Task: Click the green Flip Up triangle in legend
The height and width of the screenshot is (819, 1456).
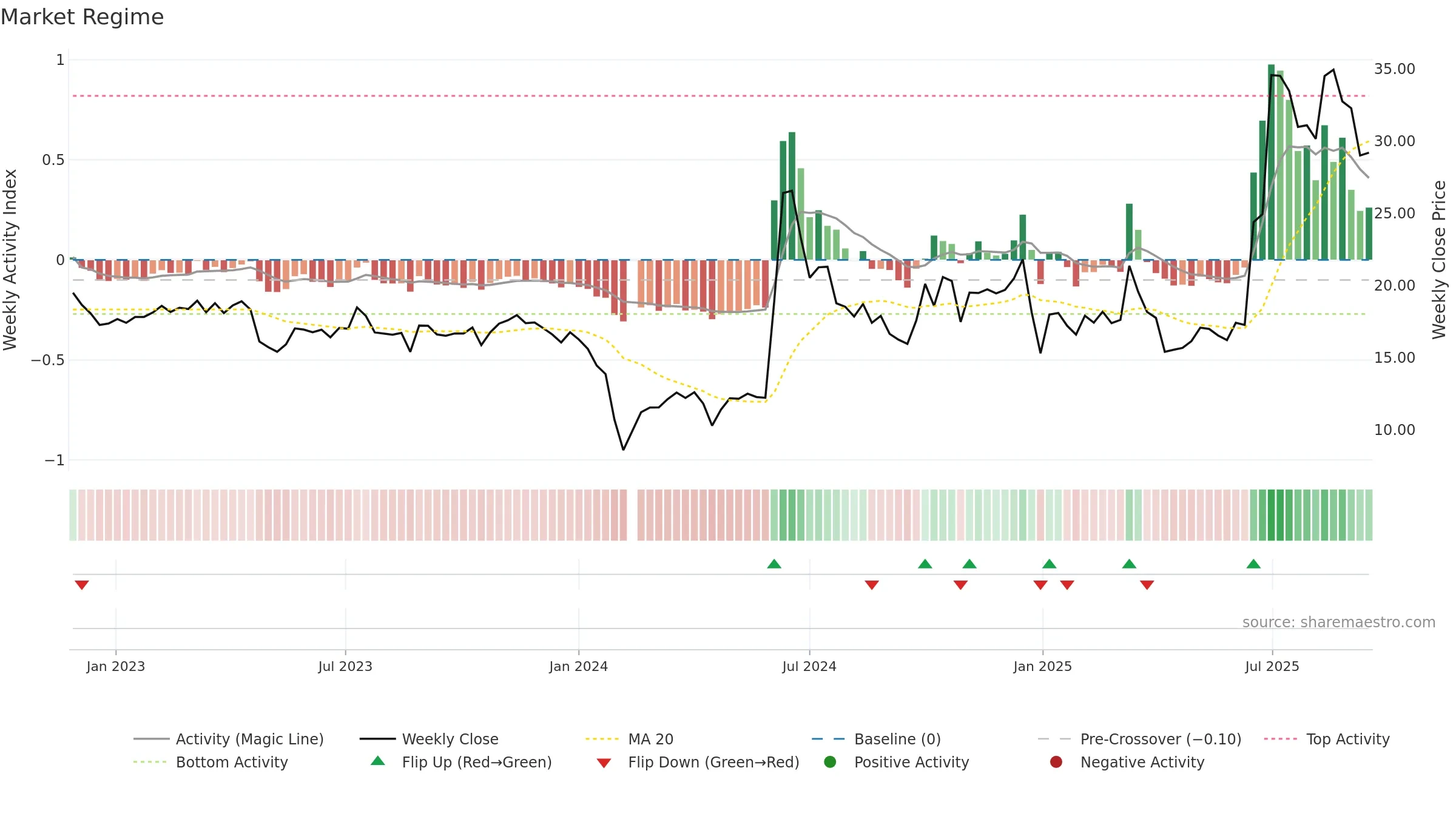Action: point(378,761)
